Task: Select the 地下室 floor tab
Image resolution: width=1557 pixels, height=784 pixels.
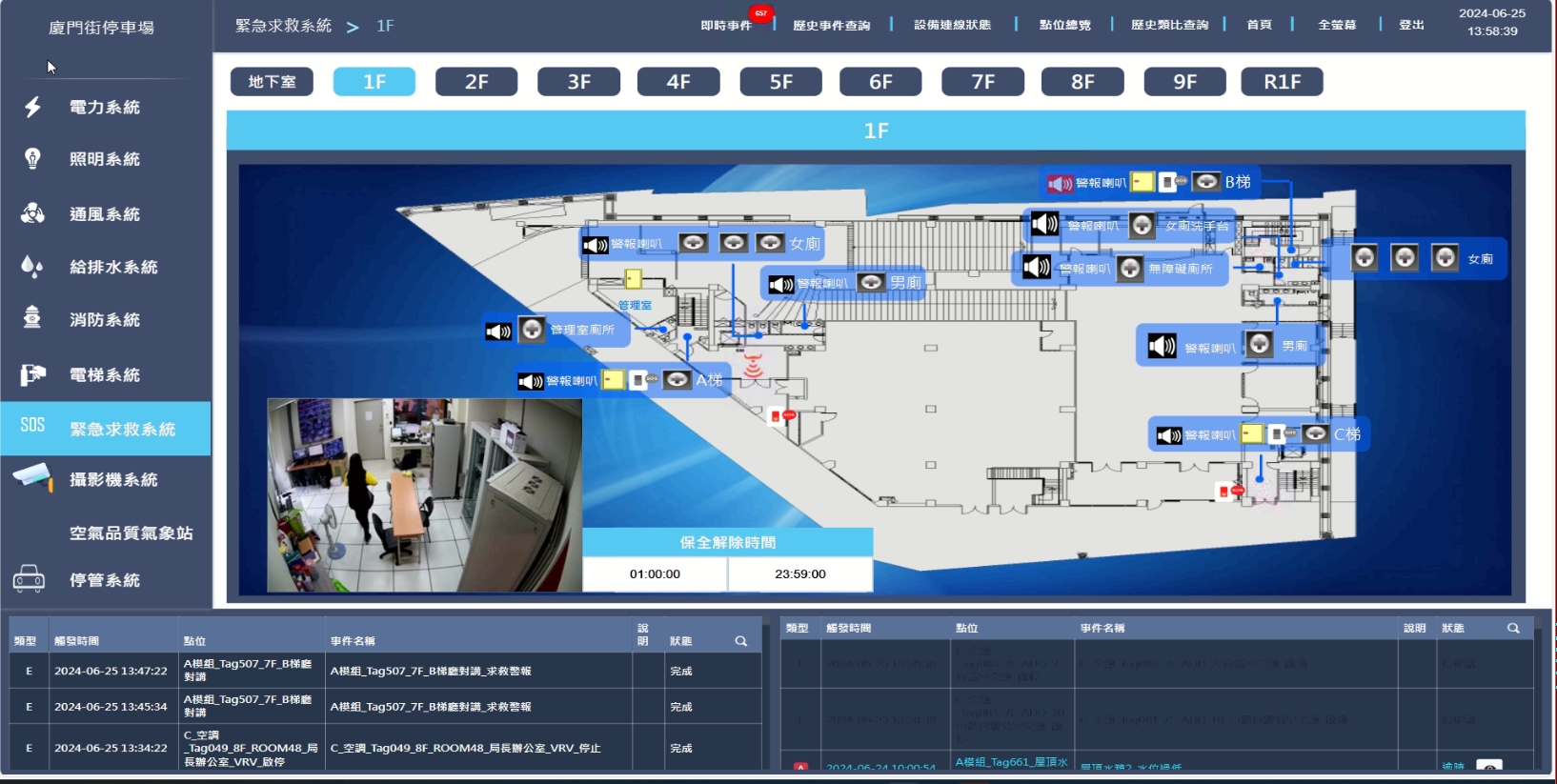Action: pyautogui.click(x=272, y=82)
